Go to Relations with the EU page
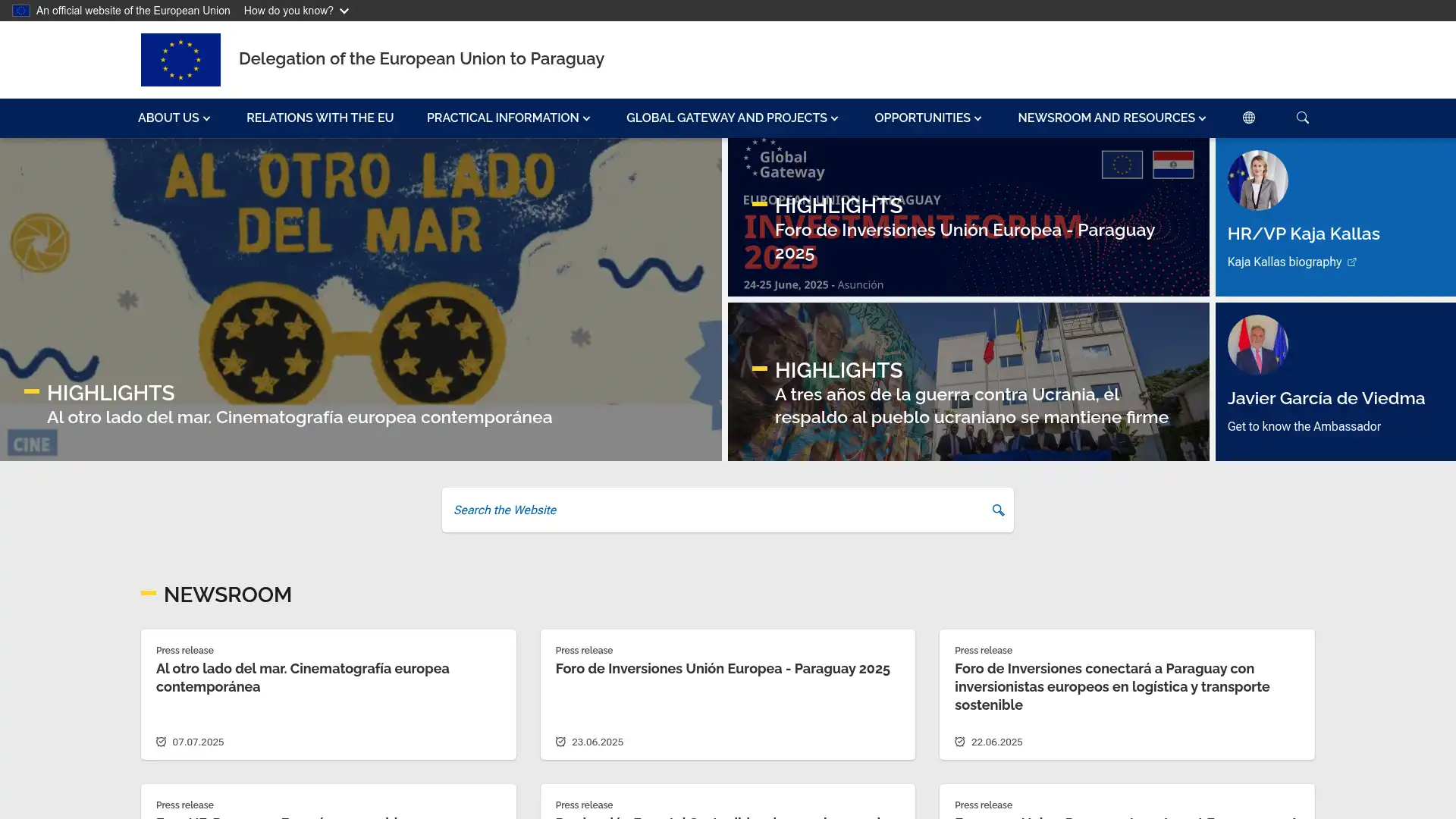The height and width of the screenshot is (819, 1456). (319, 118)
